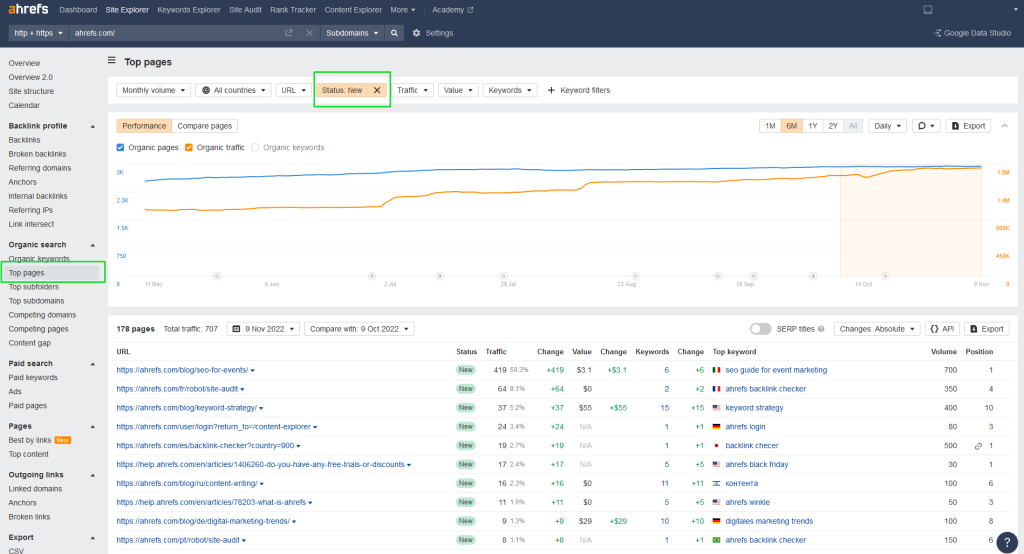
Task: Enable Organic keywords checkbox
Action: tap(255, 148)
